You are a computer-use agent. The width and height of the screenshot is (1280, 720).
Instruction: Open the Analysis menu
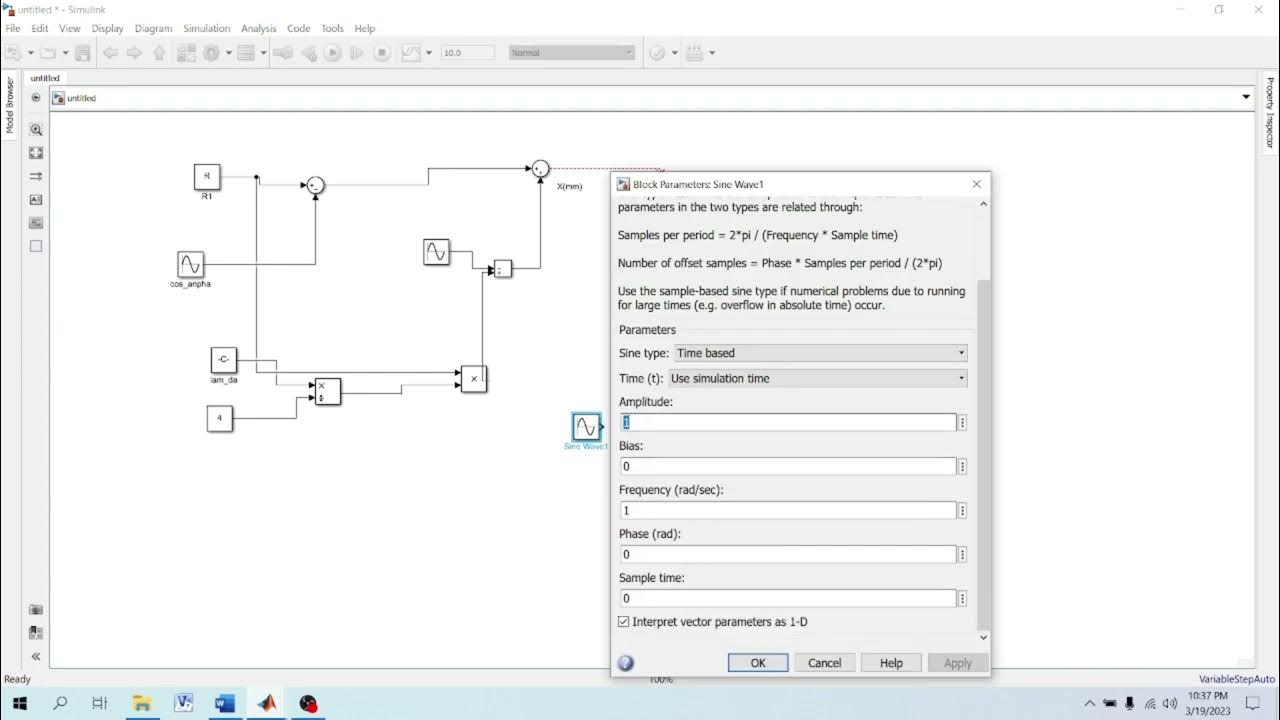click(258, 29)
